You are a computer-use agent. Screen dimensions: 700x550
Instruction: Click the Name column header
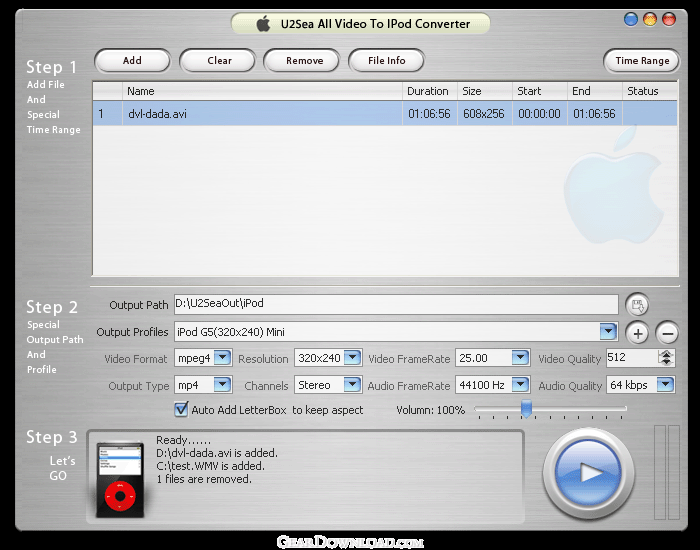[262, 91]
